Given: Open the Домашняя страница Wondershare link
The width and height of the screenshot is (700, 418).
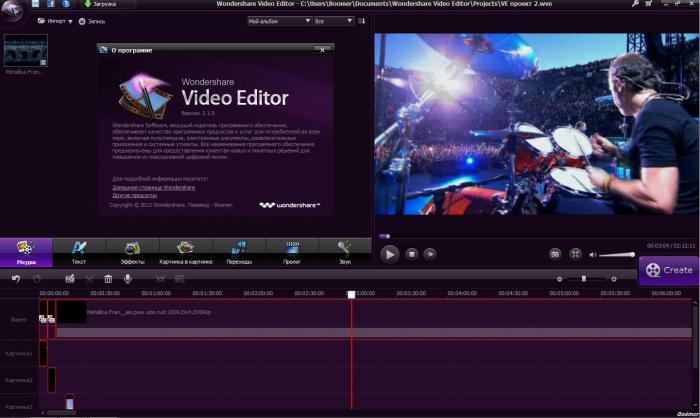Looking at the screenshot, I should [x=154, y=188].
